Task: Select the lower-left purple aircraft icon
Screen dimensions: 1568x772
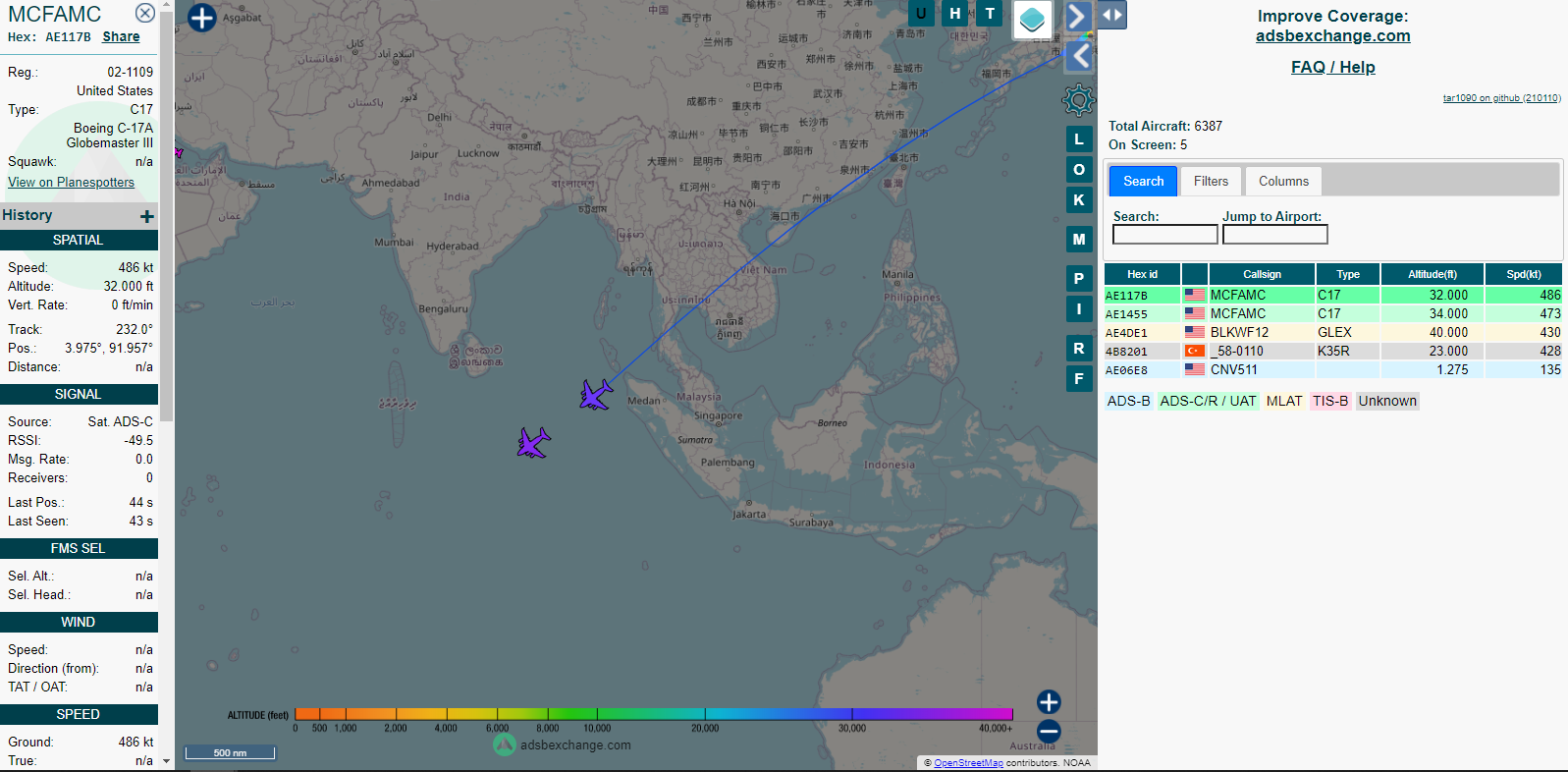Action: [x=533, y=443]
